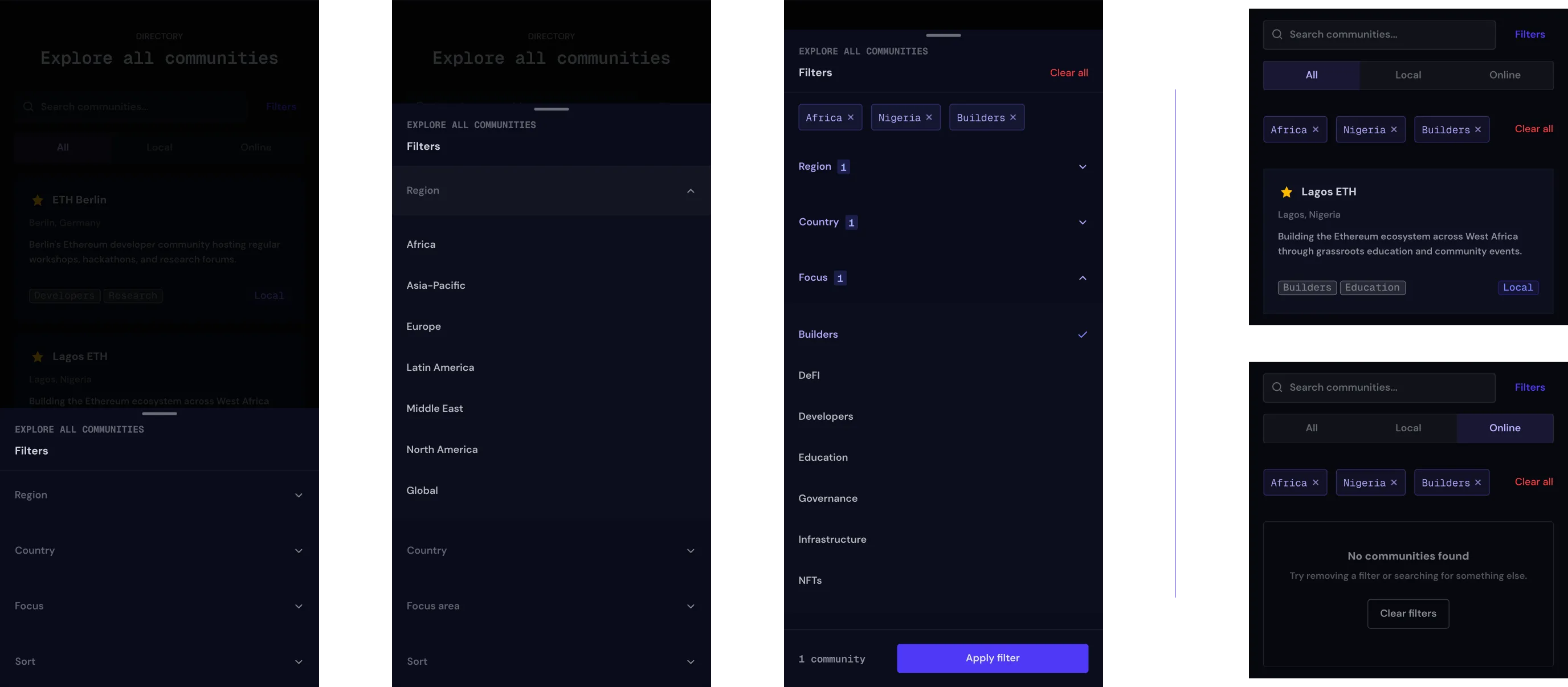
Task: Select the Developers focus option
Action: click(943, 416)
